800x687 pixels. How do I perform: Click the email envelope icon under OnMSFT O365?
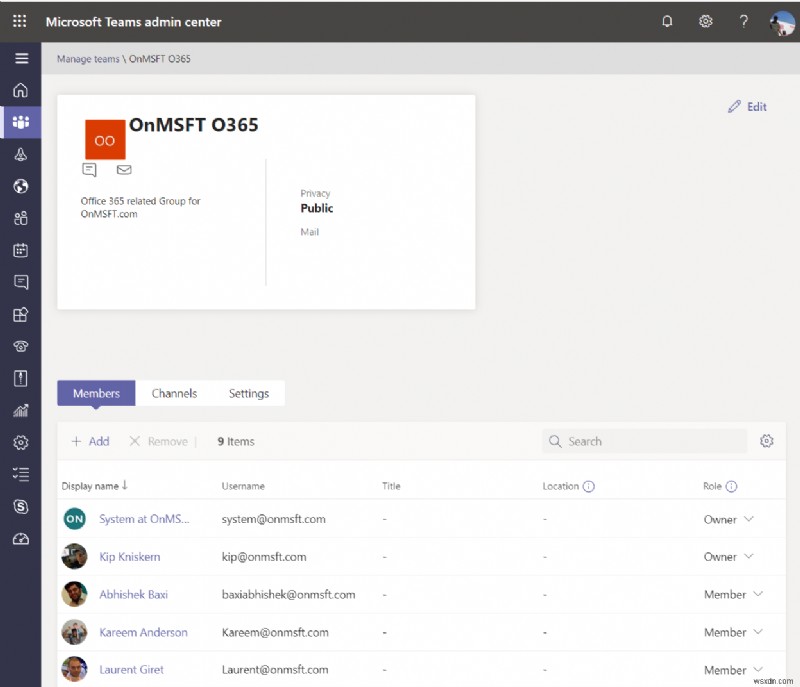[124, 170]
